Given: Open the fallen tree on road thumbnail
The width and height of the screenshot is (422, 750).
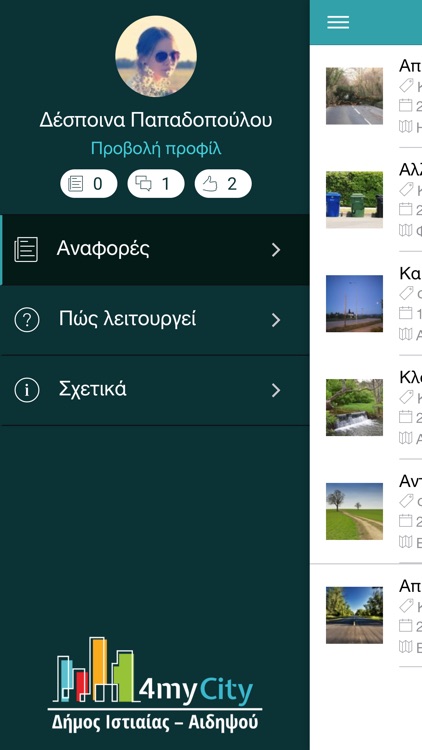Looking at the screenshot, I should [x=355, y=96].
